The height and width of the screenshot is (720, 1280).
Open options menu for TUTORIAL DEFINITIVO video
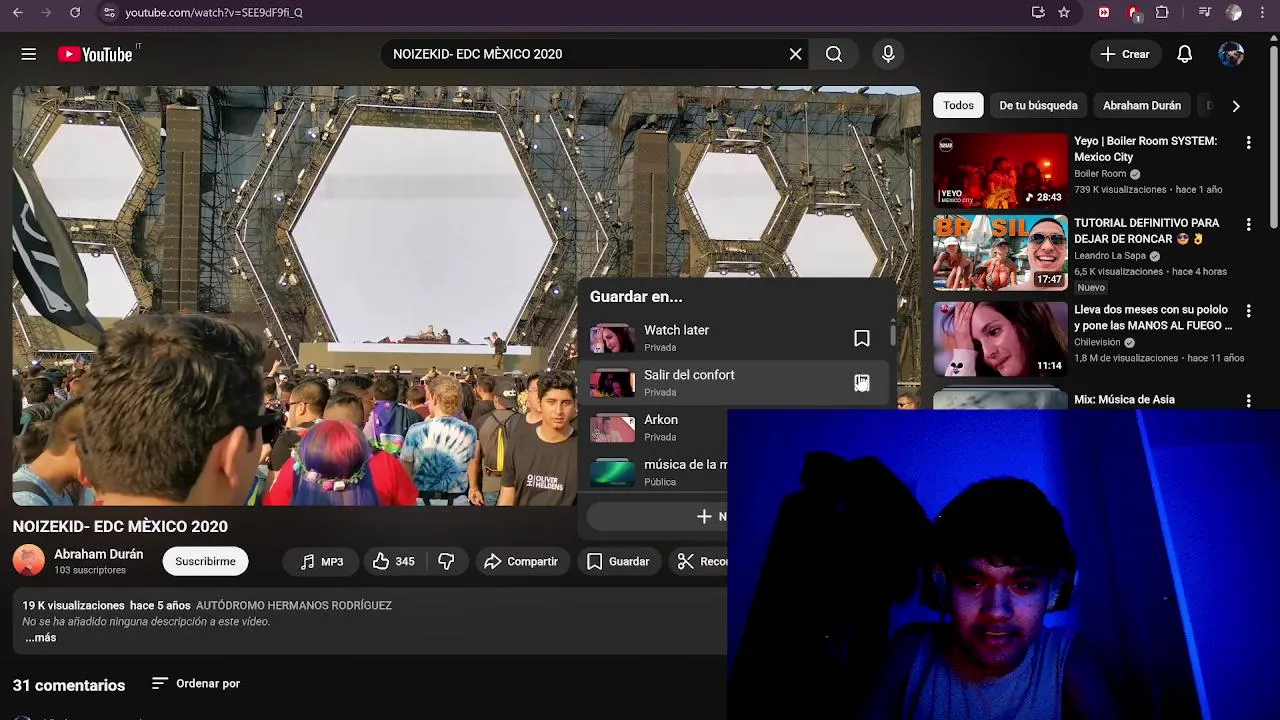1248,225
